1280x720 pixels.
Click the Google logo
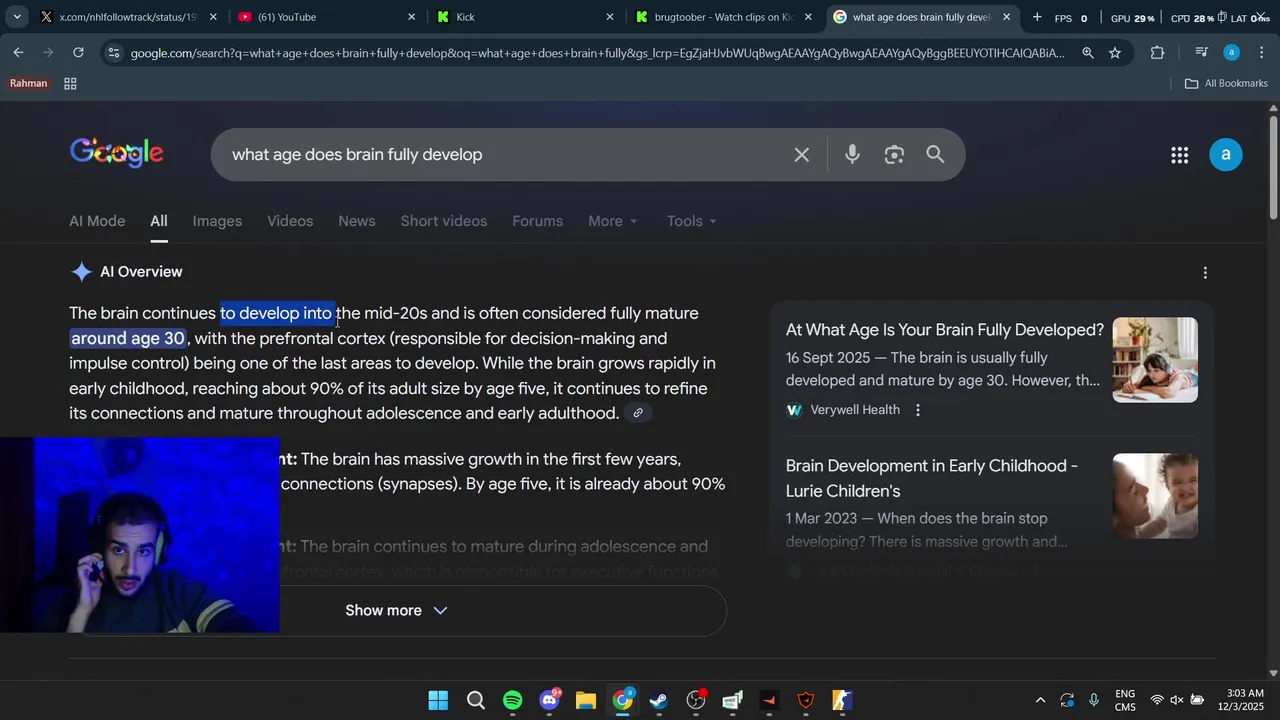(117, 152)
